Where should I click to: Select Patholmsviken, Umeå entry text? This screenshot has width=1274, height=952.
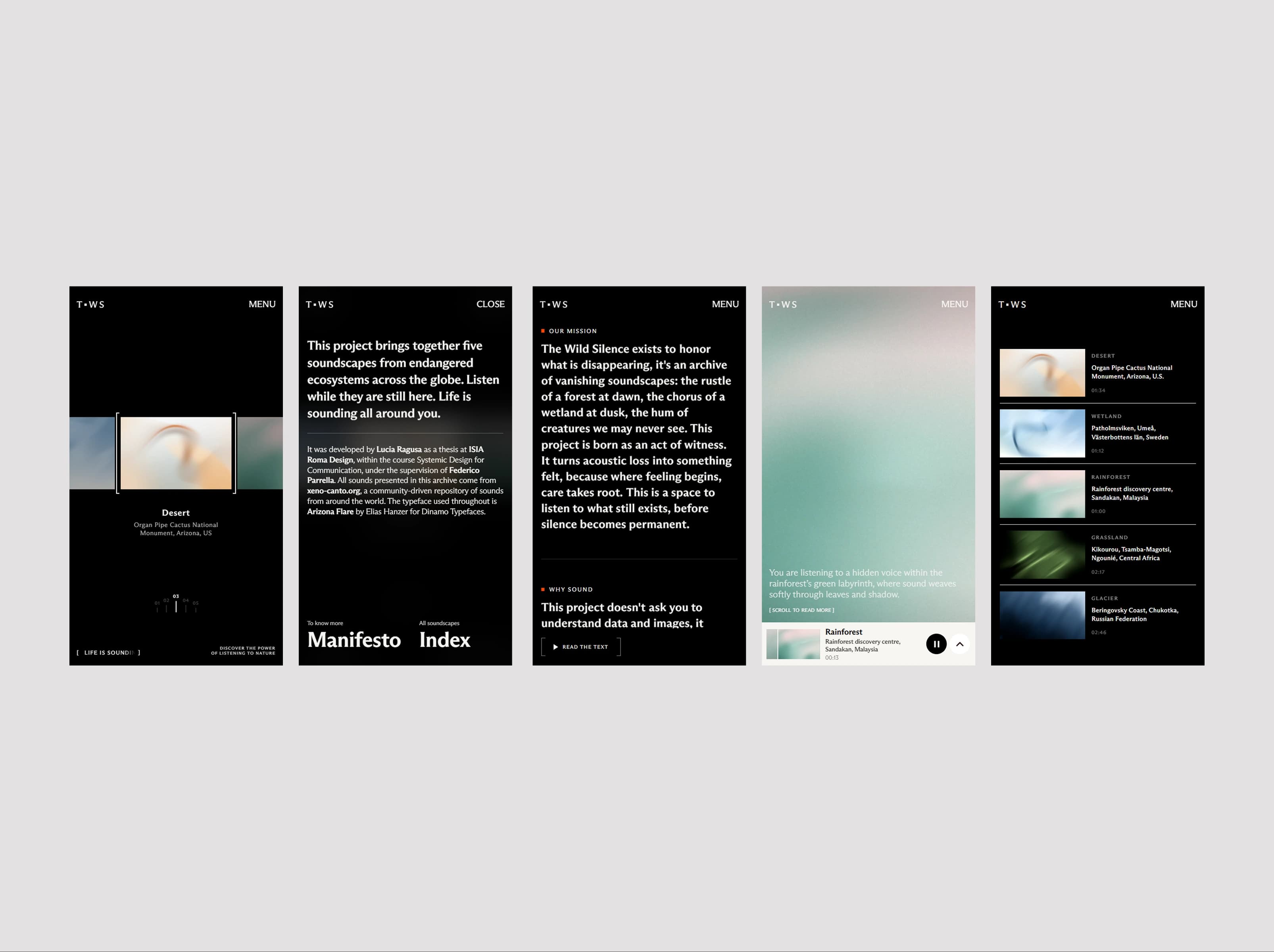[x=1130, y=433]
